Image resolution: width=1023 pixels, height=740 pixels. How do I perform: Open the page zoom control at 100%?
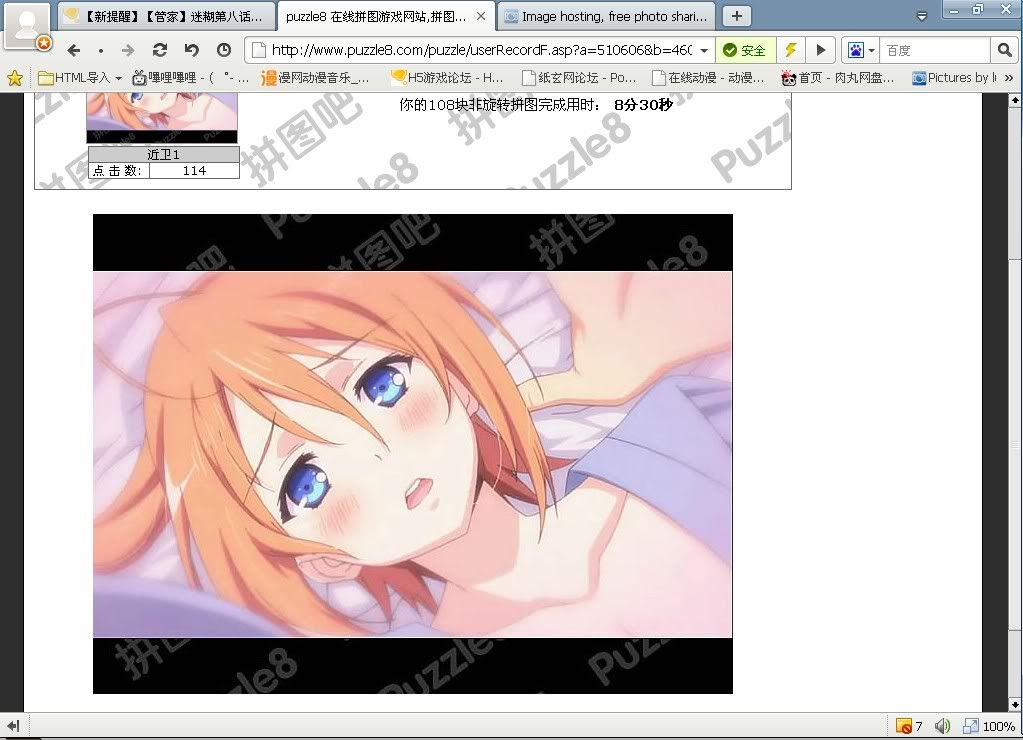990,726
